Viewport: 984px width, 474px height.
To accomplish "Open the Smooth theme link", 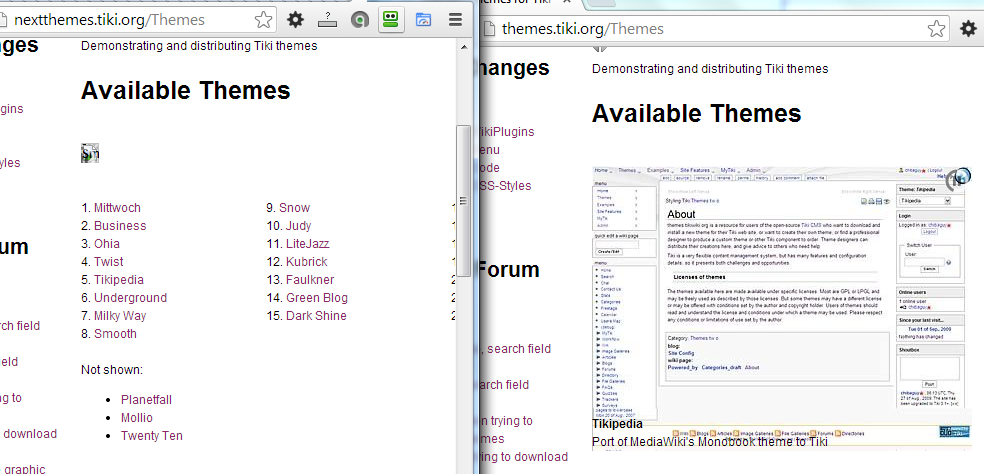I will coord(115,334).
